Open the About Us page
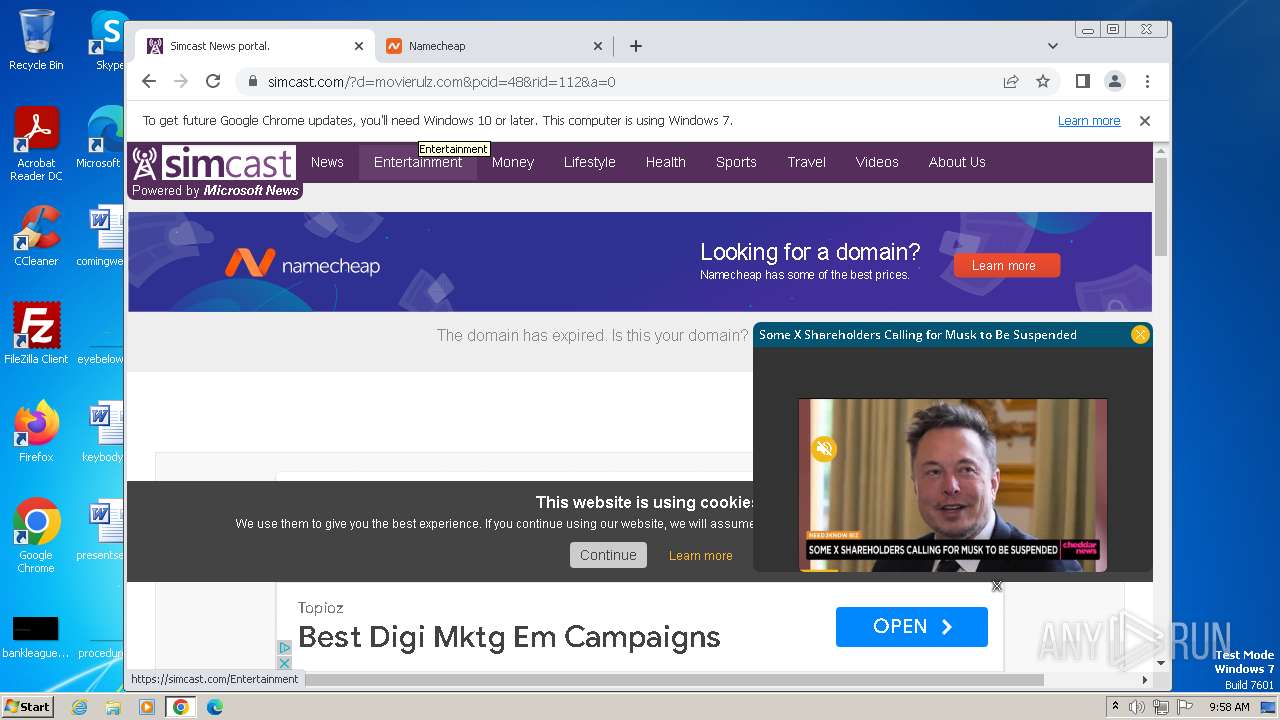1280x720 pixels. coord(957,162)
